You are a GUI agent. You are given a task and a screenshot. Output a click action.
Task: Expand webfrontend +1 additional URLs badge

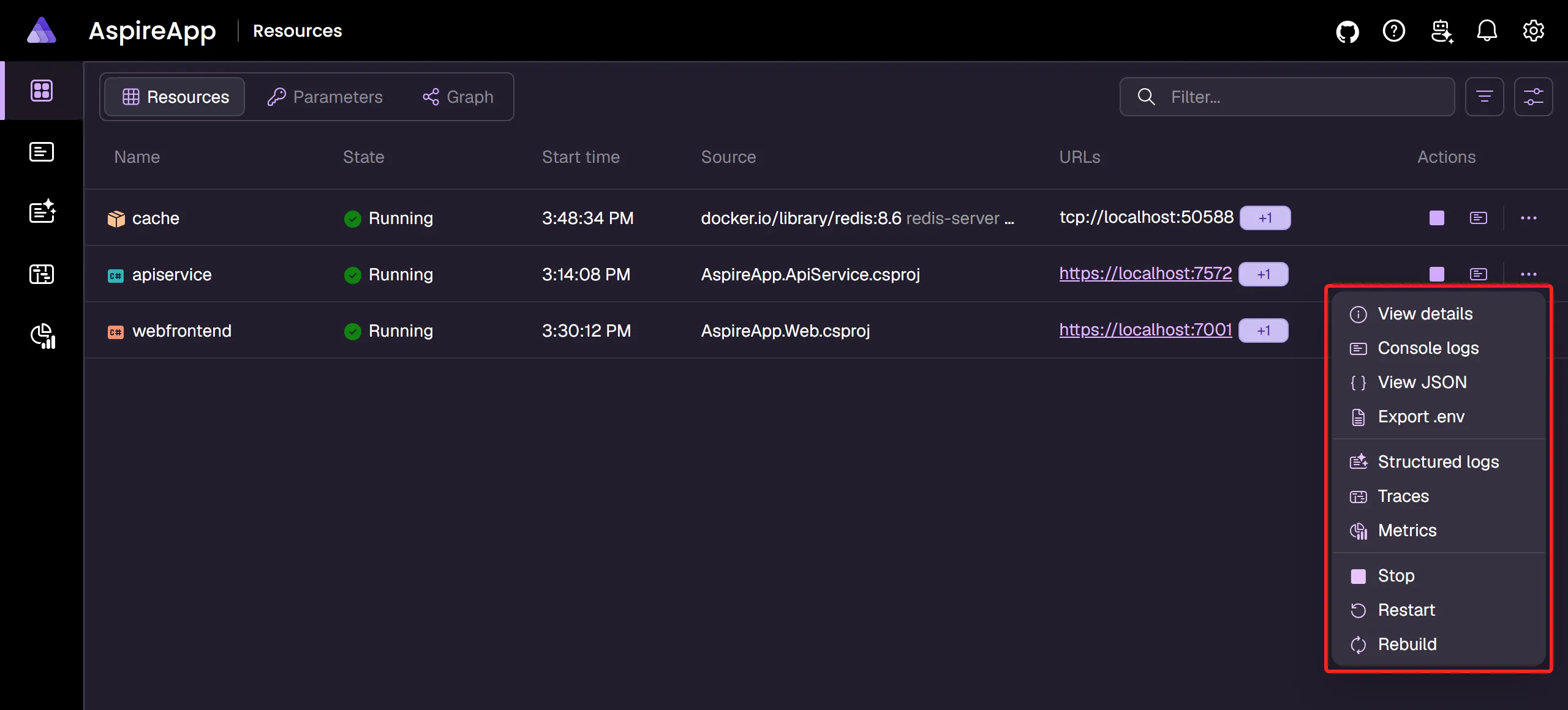point(1263,331)
